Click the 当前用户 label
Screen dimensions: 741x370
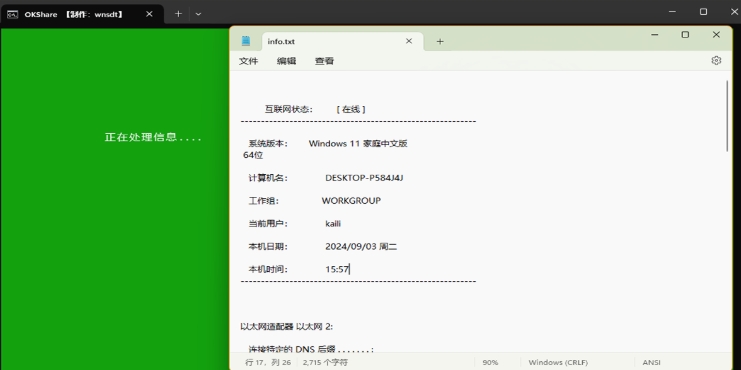point(268,224)
